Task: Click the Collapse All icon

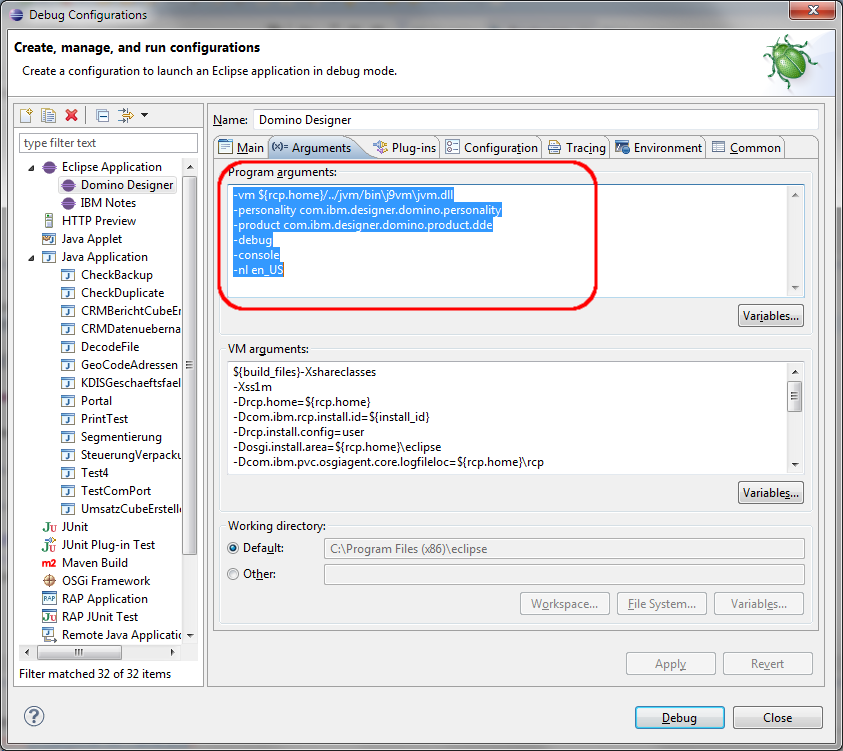Action: (102, 116)
